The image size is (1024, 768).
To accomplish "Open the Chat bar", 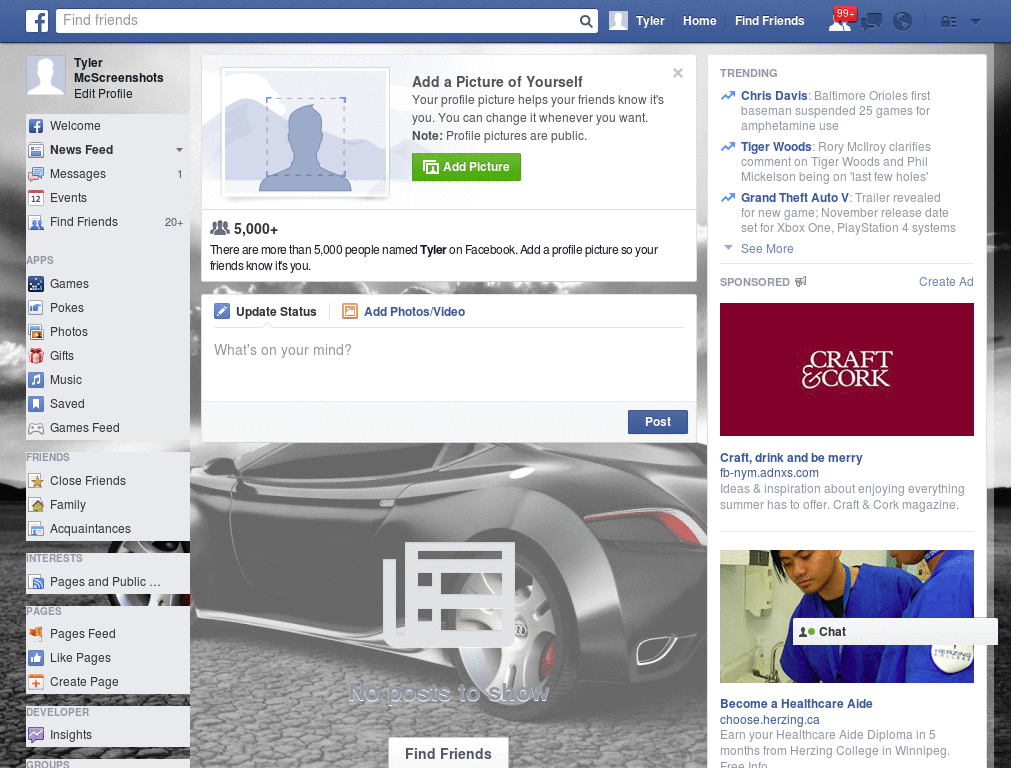I will coord(895,632).
